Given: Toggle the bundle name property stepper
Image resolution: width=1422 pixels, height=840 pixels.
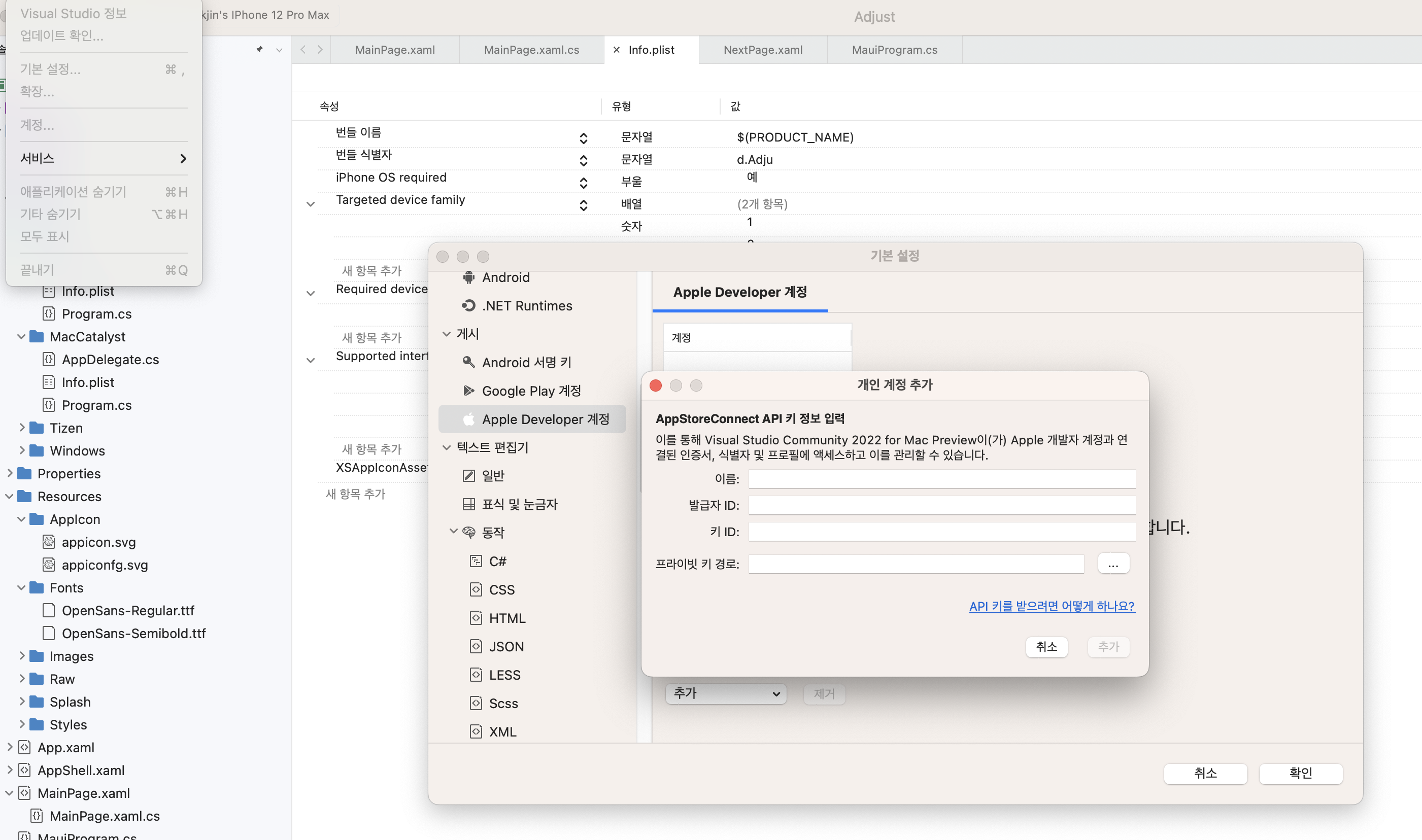Looking at the screenshot, I should click(583, 137).
